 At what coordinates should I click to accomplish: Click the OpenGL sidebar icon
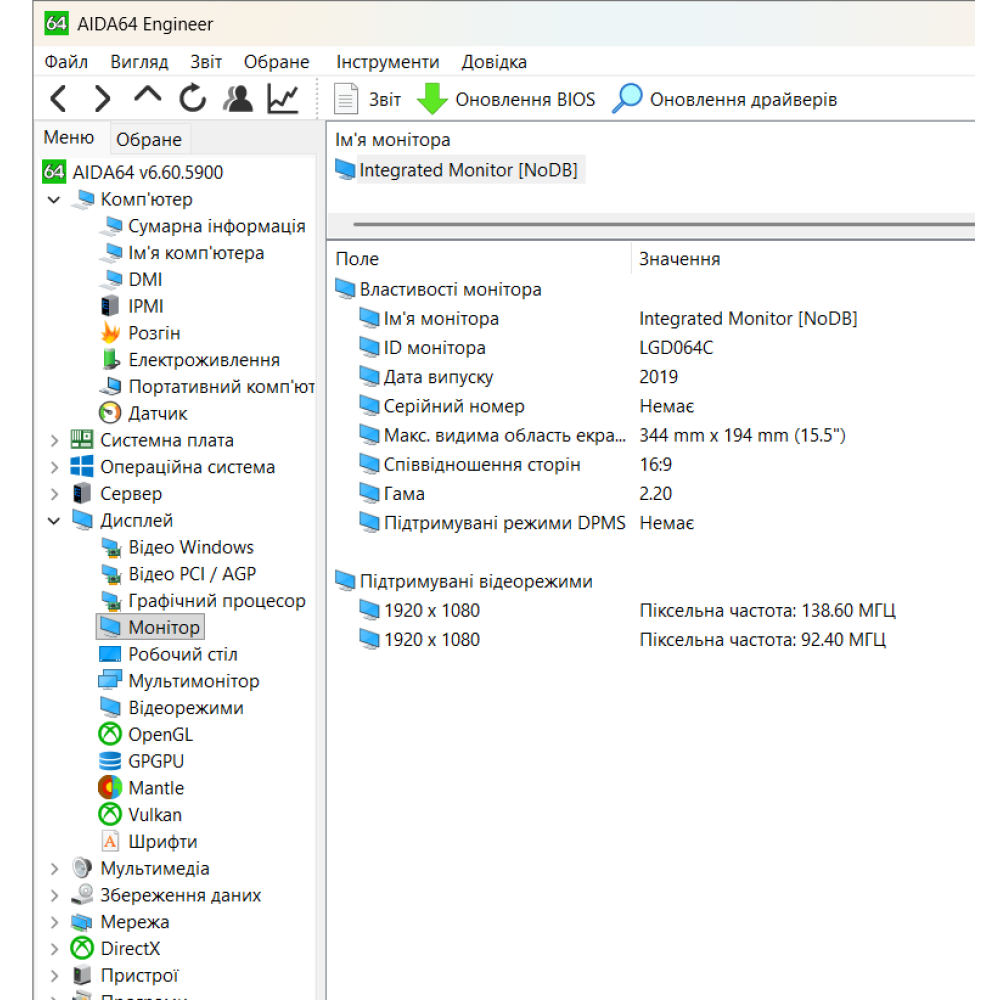[110, 734]
